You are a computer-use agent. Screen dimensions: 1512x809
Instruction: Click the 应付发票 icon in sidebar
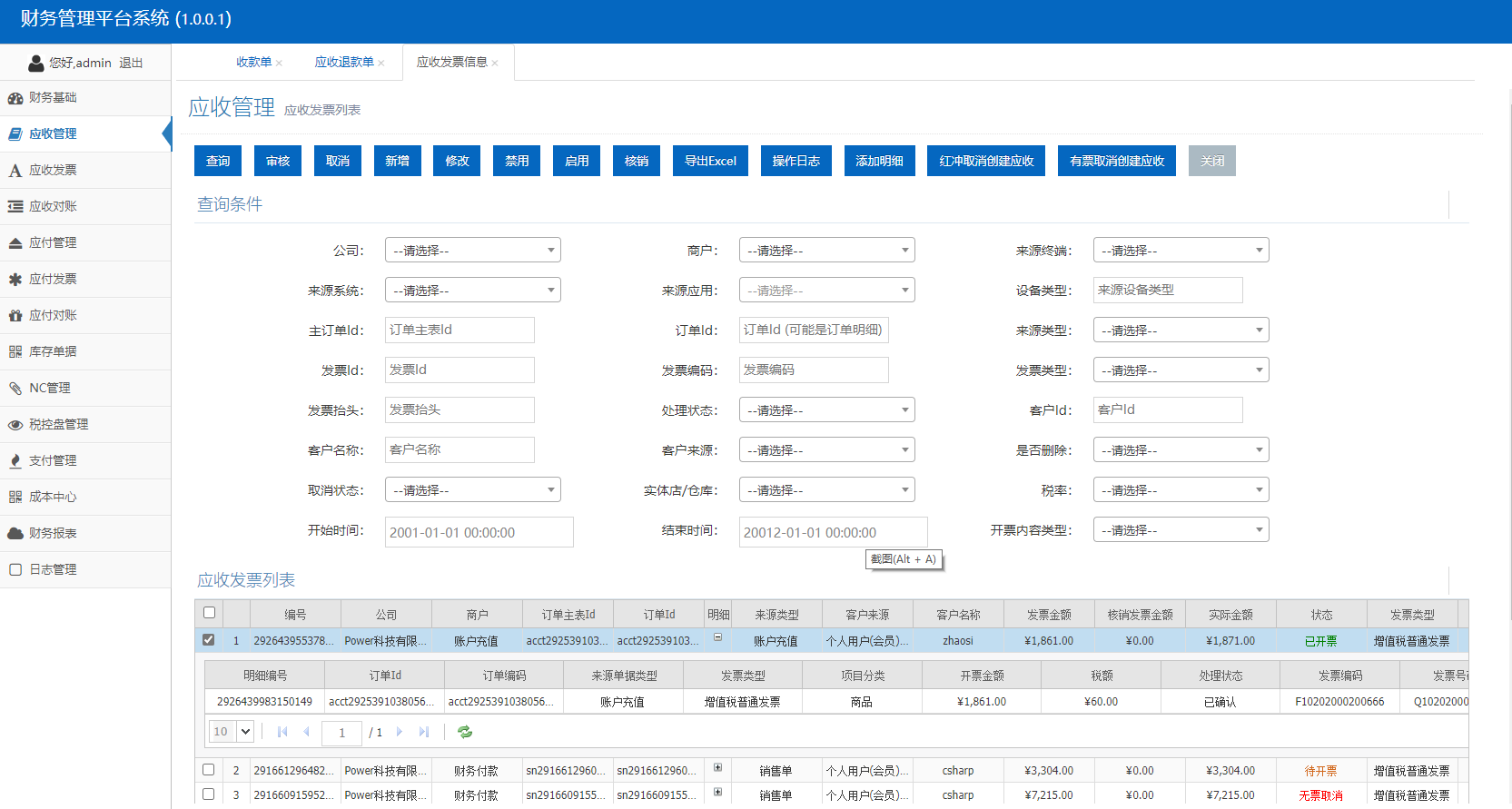pos(15,280)
